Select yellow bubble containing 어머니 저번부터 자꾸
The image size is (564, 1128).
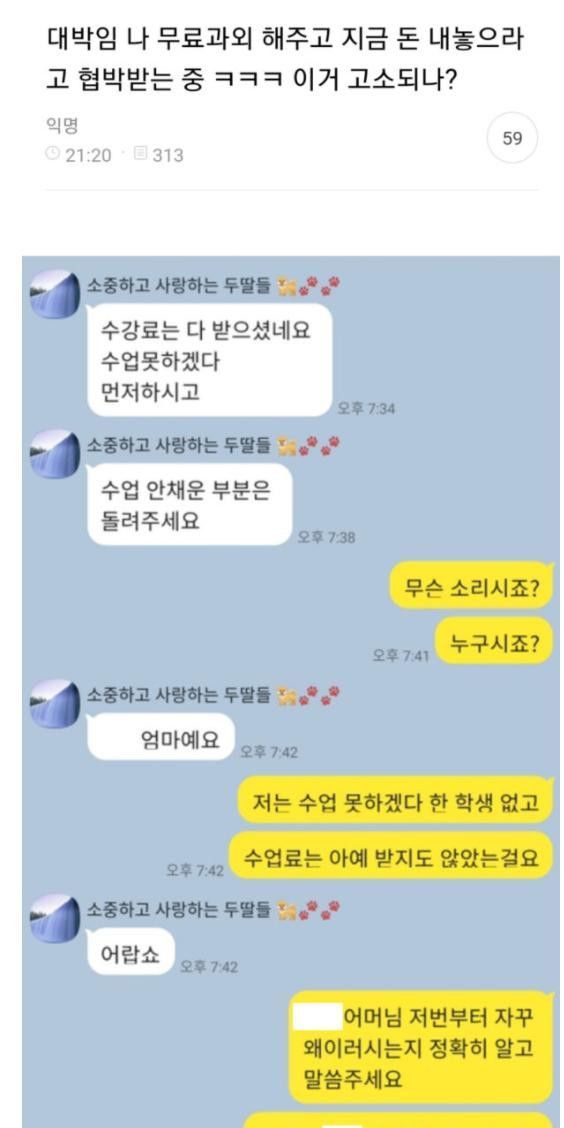(422, 1047)
